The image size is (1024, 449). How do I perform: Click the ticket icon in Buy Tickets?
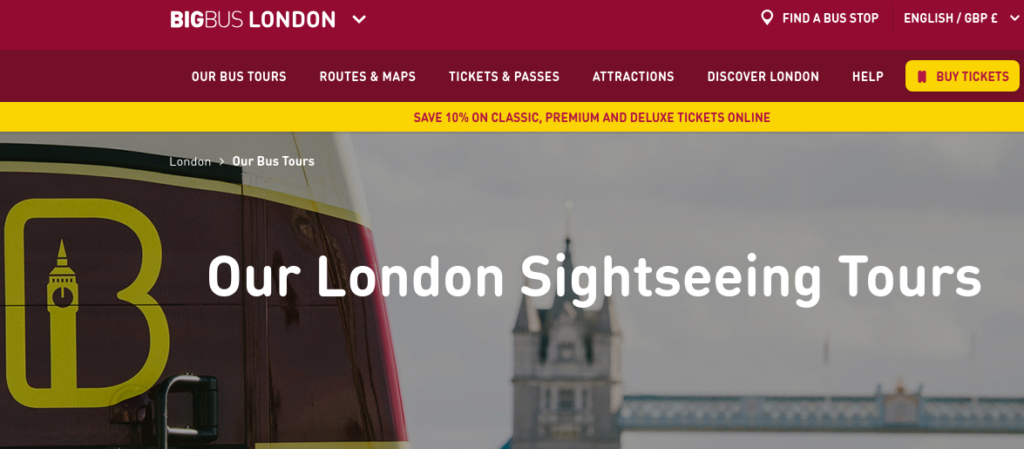(921, 76)
